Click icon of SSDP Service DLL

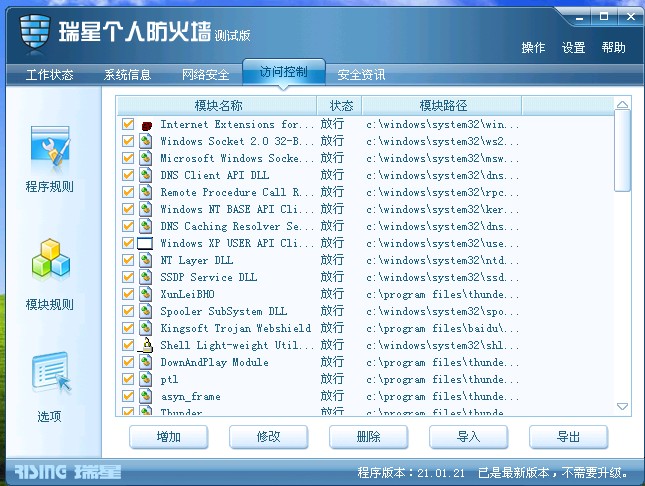(x=145, y=277)
